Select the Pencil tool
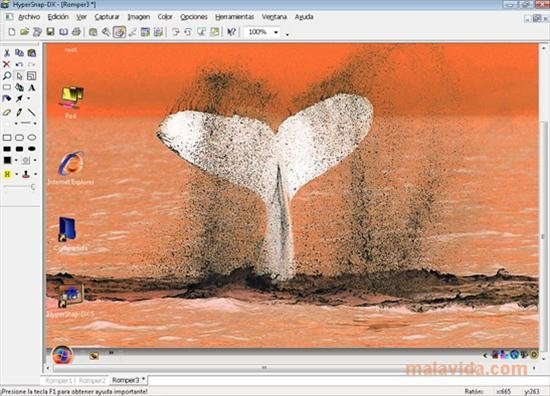 point(19,113)
